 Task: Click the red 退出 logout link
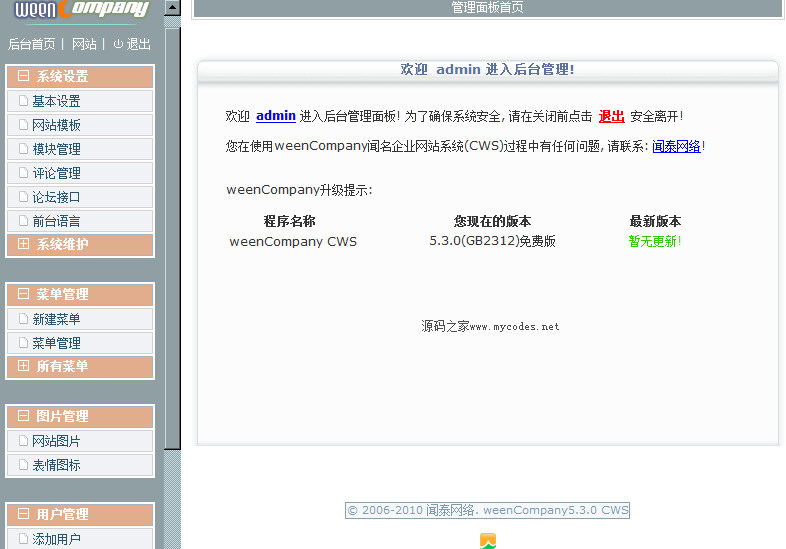point(612,116)
